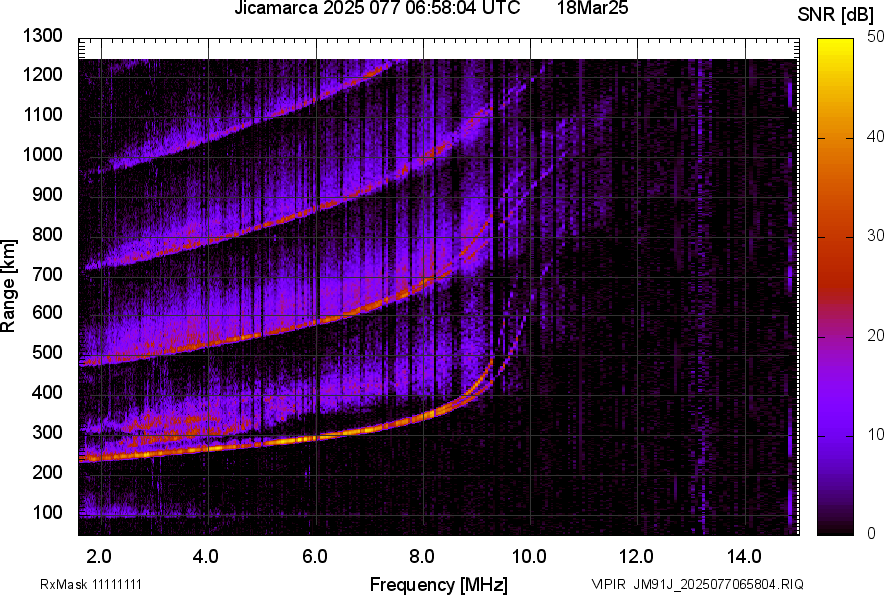Viewport: 884px width, 595px height.
Task: Click the 8.0 frequency tick label
Action: coord(422,557)
